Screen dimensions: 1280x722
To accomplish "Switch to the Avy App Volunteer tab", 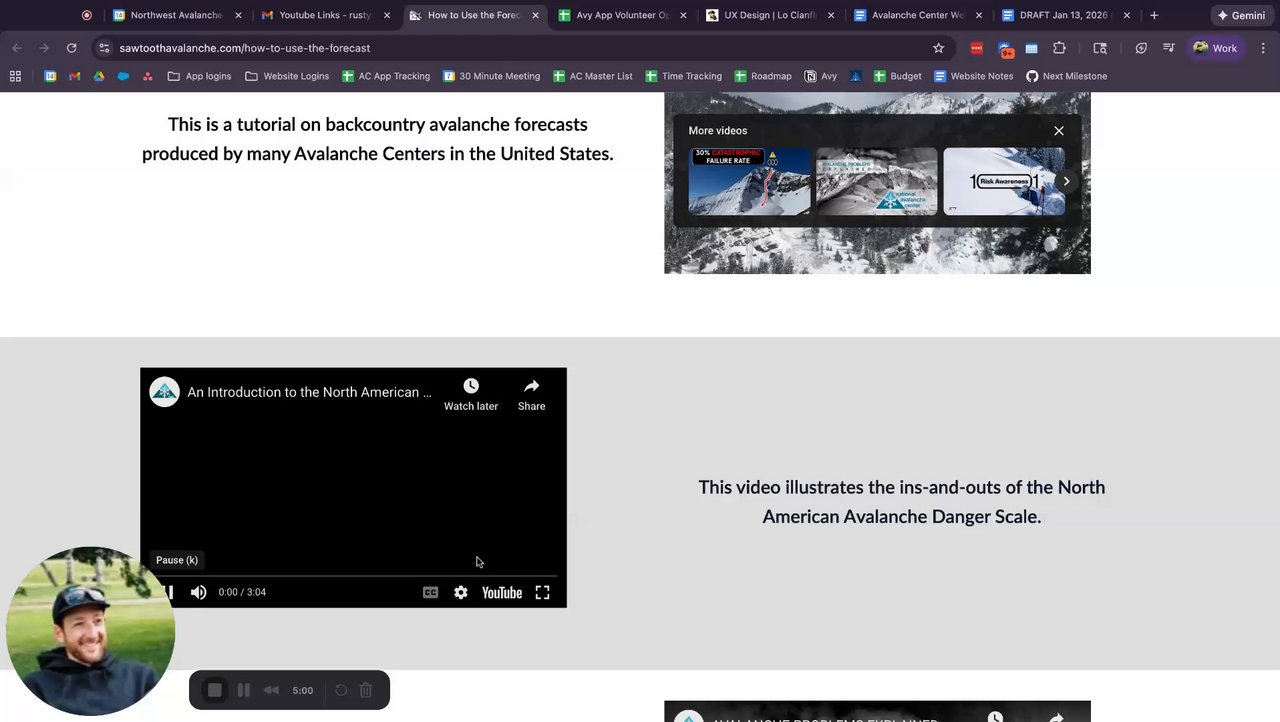I will pyautogui.click(x=622, y=15).
